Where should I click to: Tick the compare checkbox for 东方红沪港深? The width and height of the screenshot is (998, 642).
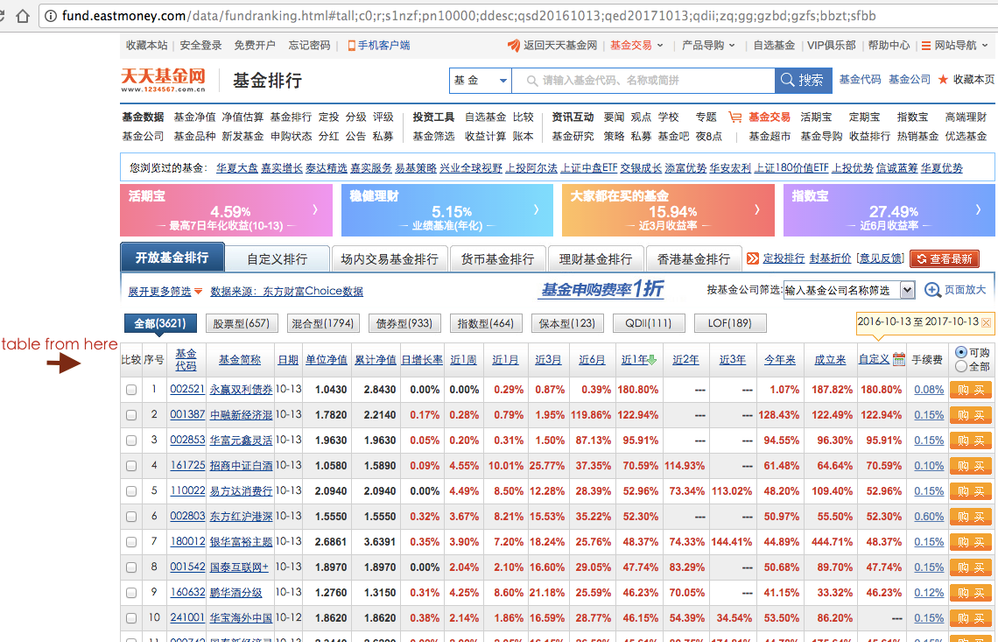coord(131,517)
